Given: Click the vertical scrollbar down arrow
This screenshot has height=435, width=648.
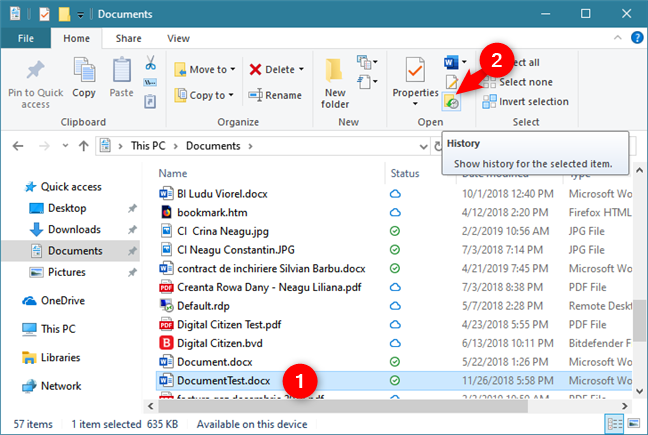Looking at the screenshot, I should pyautogui.click(x=639, y=391).
